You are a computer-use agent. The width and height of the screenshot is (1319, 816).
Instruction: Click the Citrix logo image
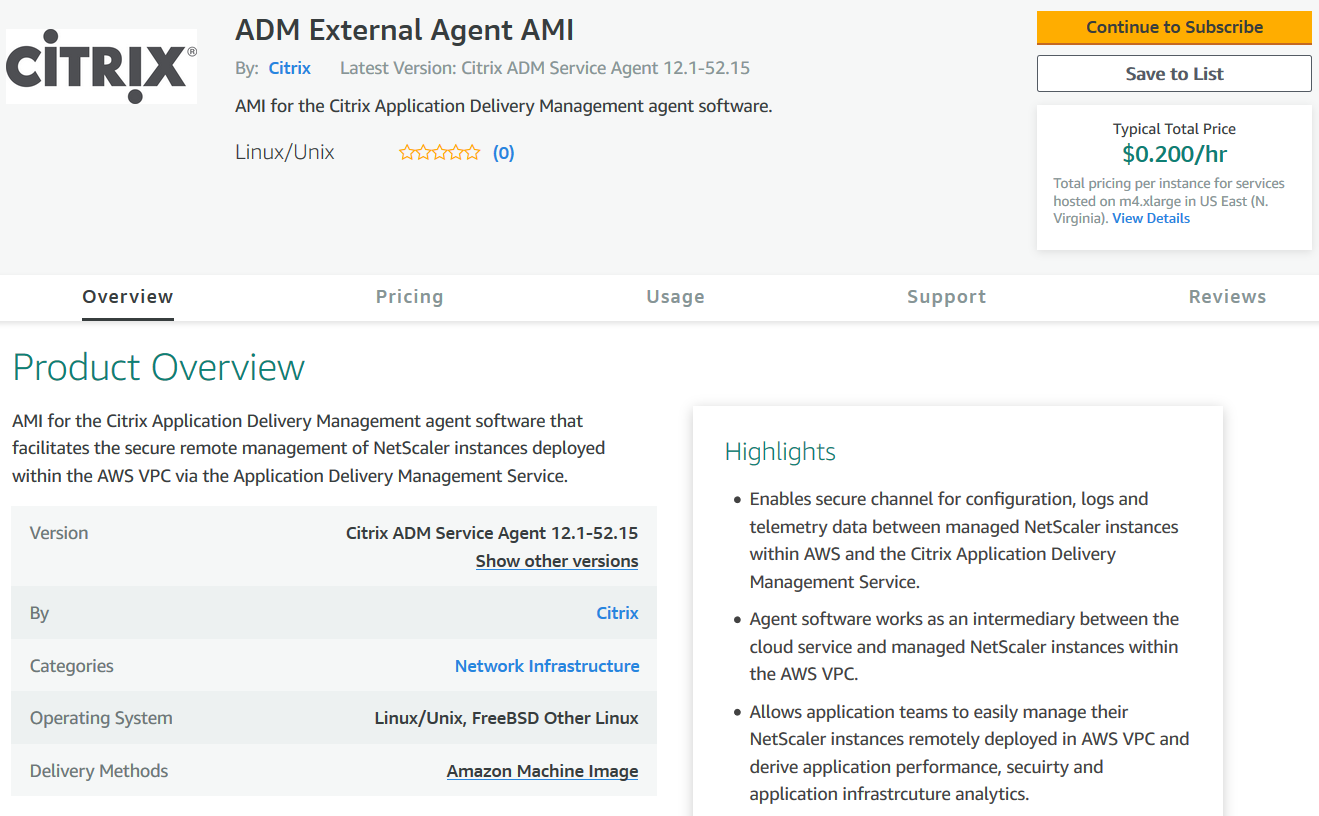tap(101, 66)
